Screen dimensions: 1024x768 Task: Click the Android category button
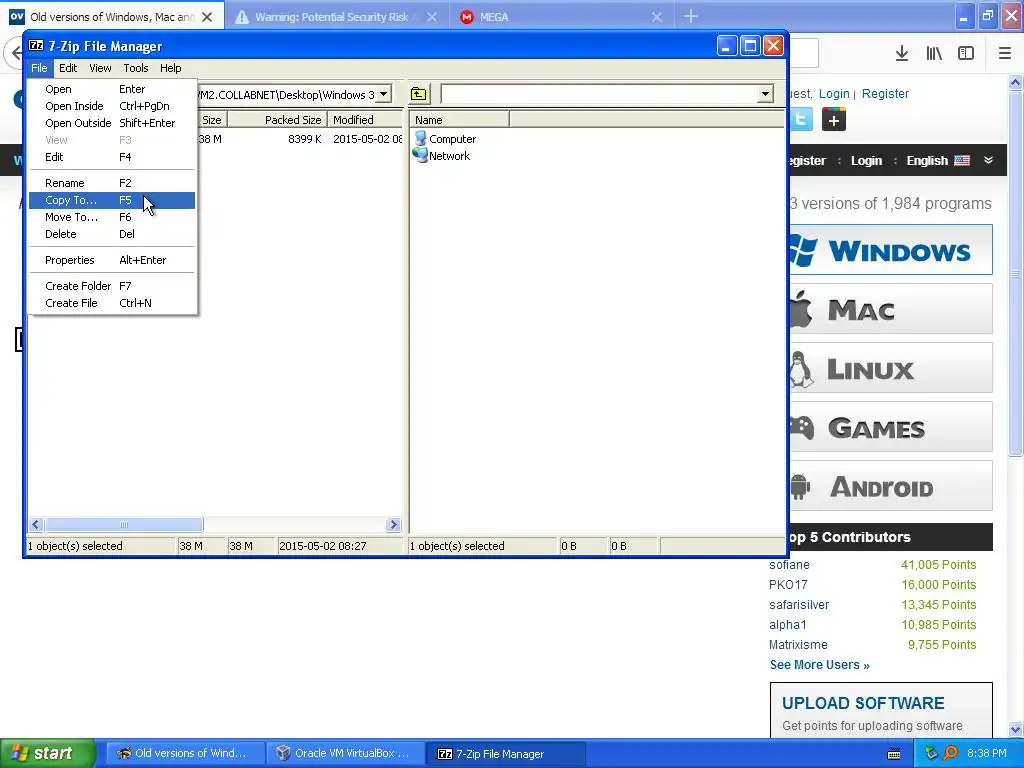pos(891,486)
